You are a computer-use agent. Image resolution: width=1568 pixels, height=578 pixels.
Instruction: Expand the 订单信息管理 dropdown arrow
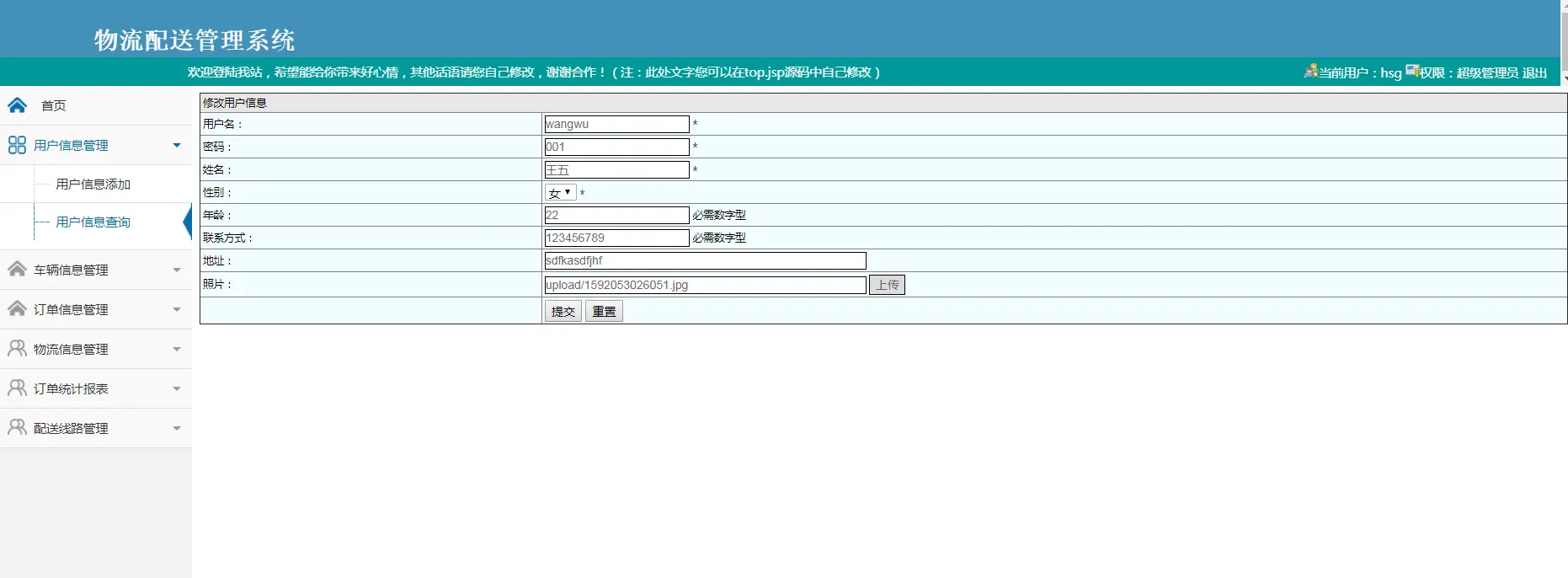[x=177, y=309]
